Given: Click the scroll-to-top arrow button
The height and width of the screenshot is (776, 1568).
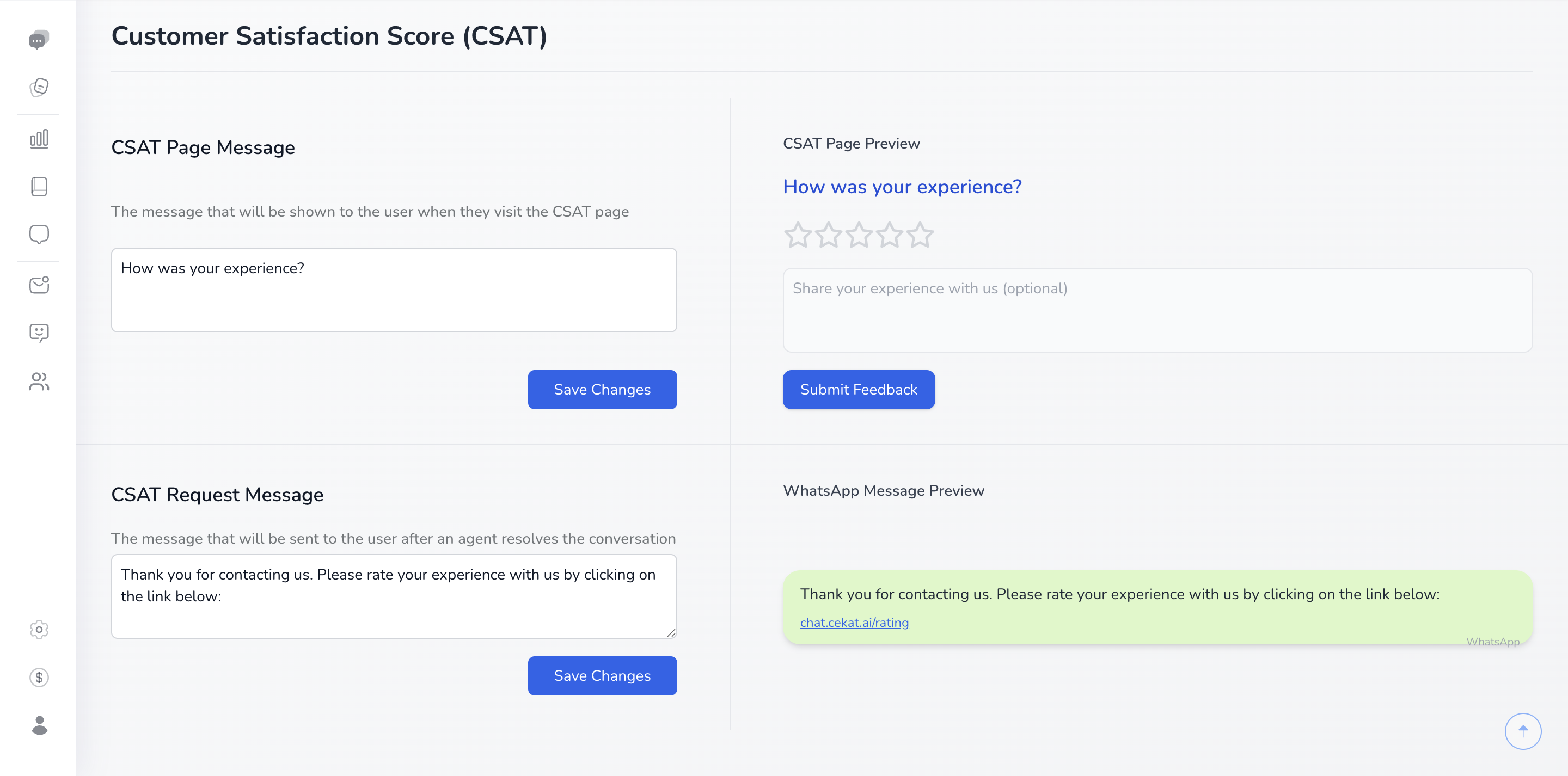Looking at the screenshot, I should (x=1522, y=731).
